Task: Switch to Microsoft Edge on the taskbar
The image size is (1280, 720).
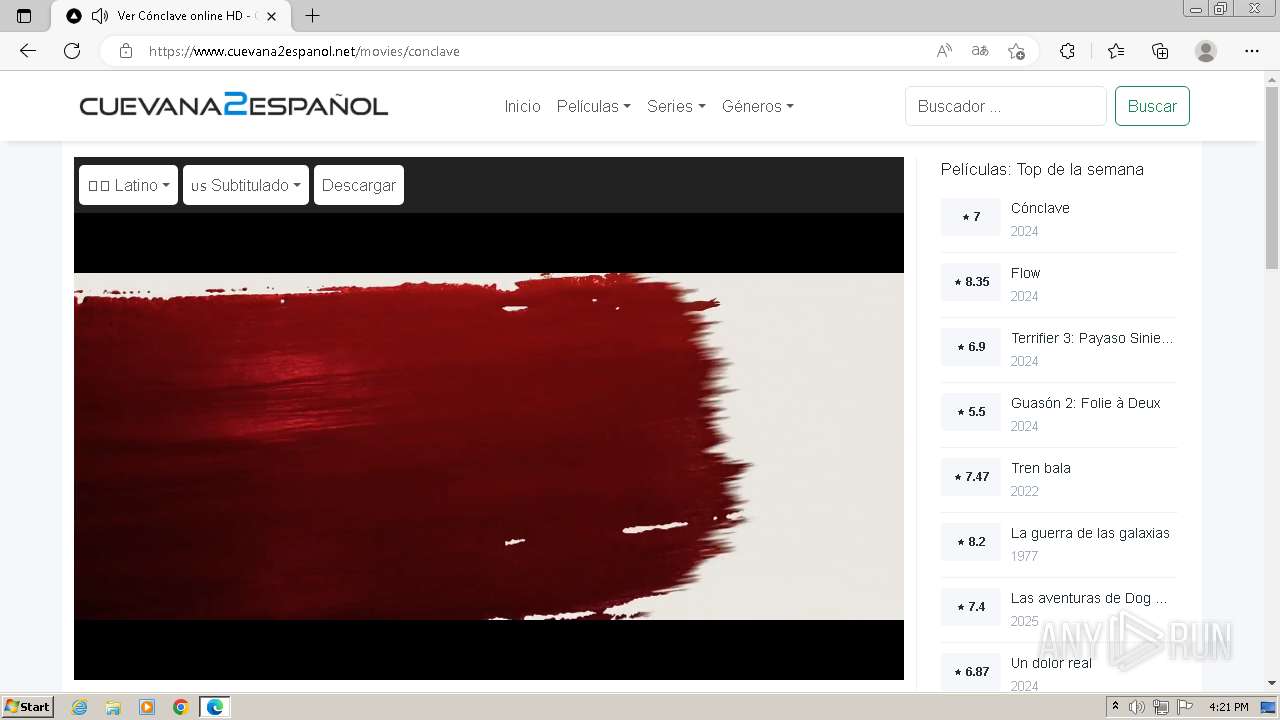Action: [x=215, y=707]
